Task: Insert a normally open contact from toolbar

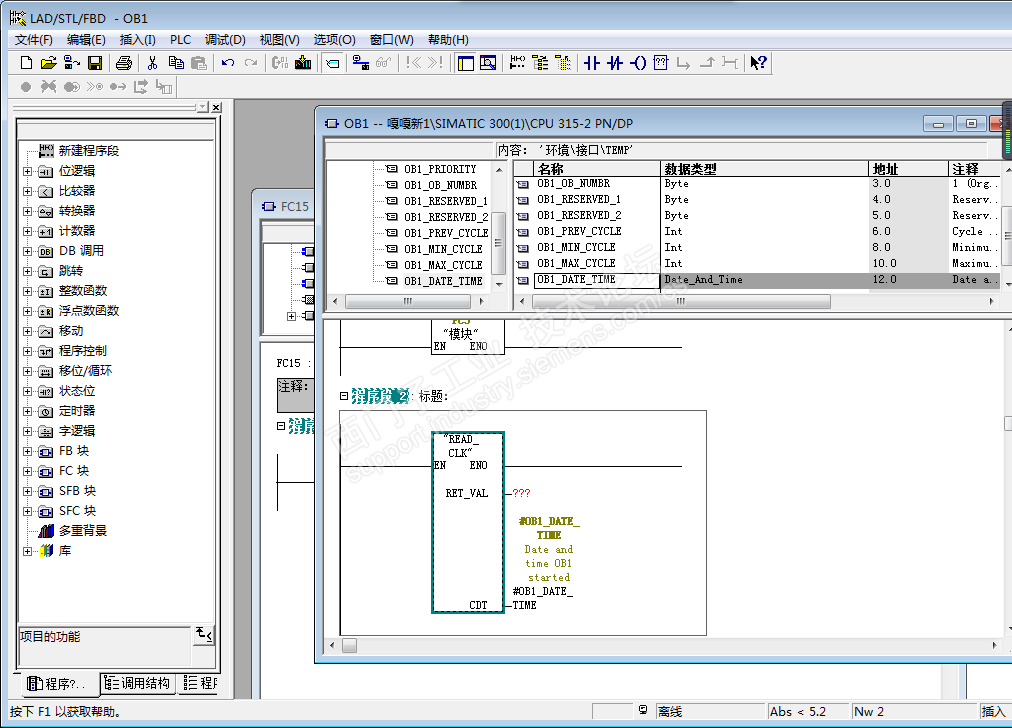Action: pos(591,63)
